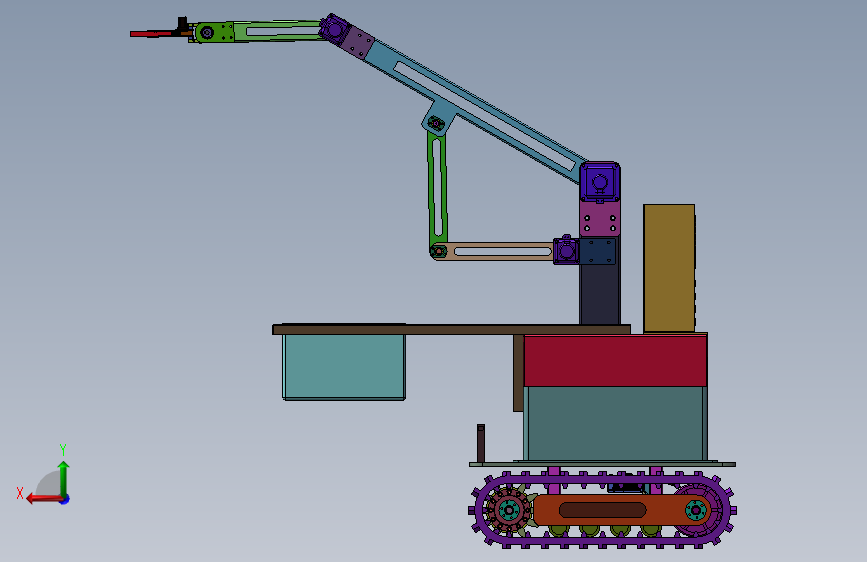Select the light teal box hanging under the platform

(x=344, y=366)
